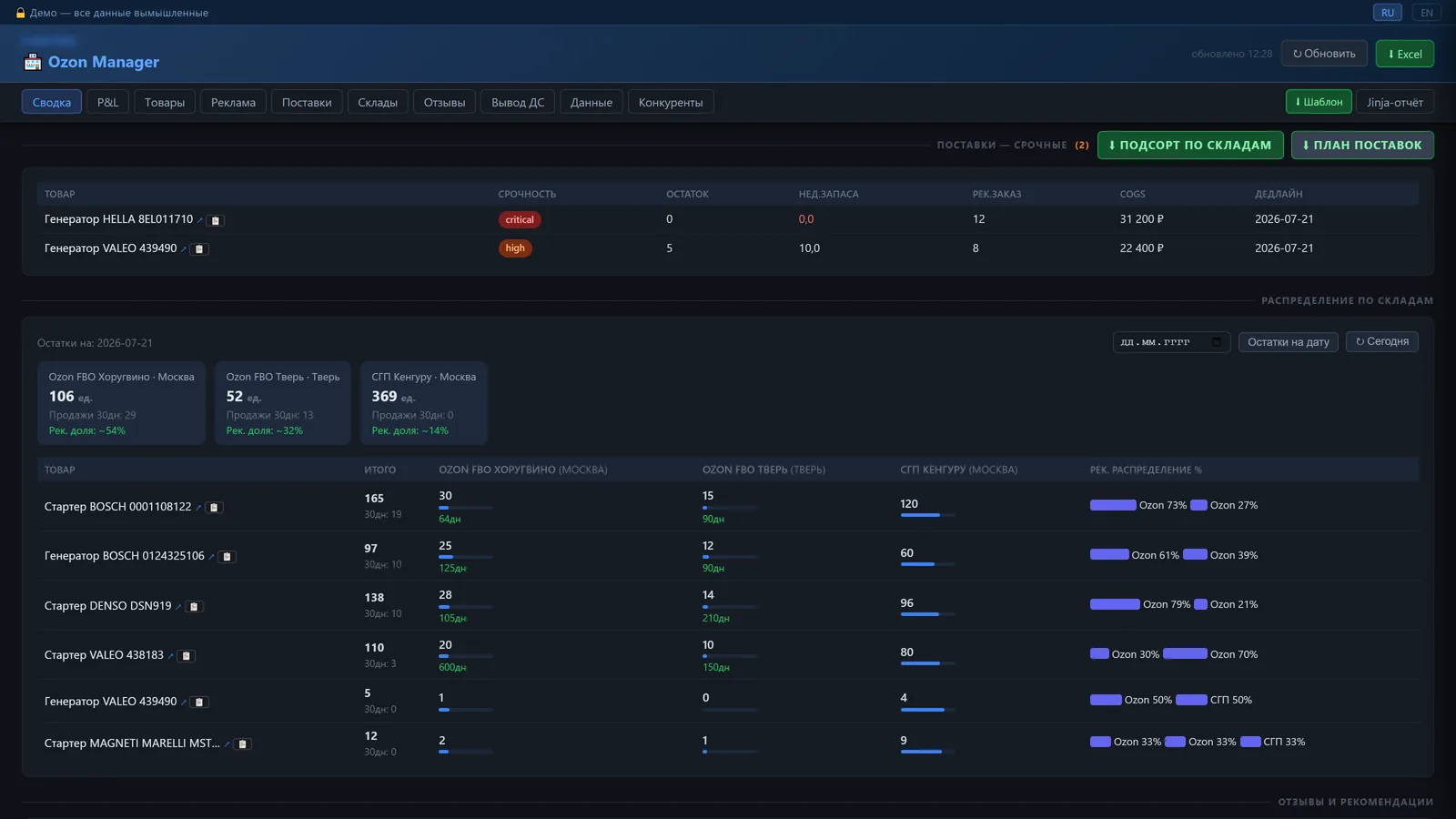
Task: Copy VALEO 439490 name in warehouse distribution table
Action: click(x=199, y=703)
